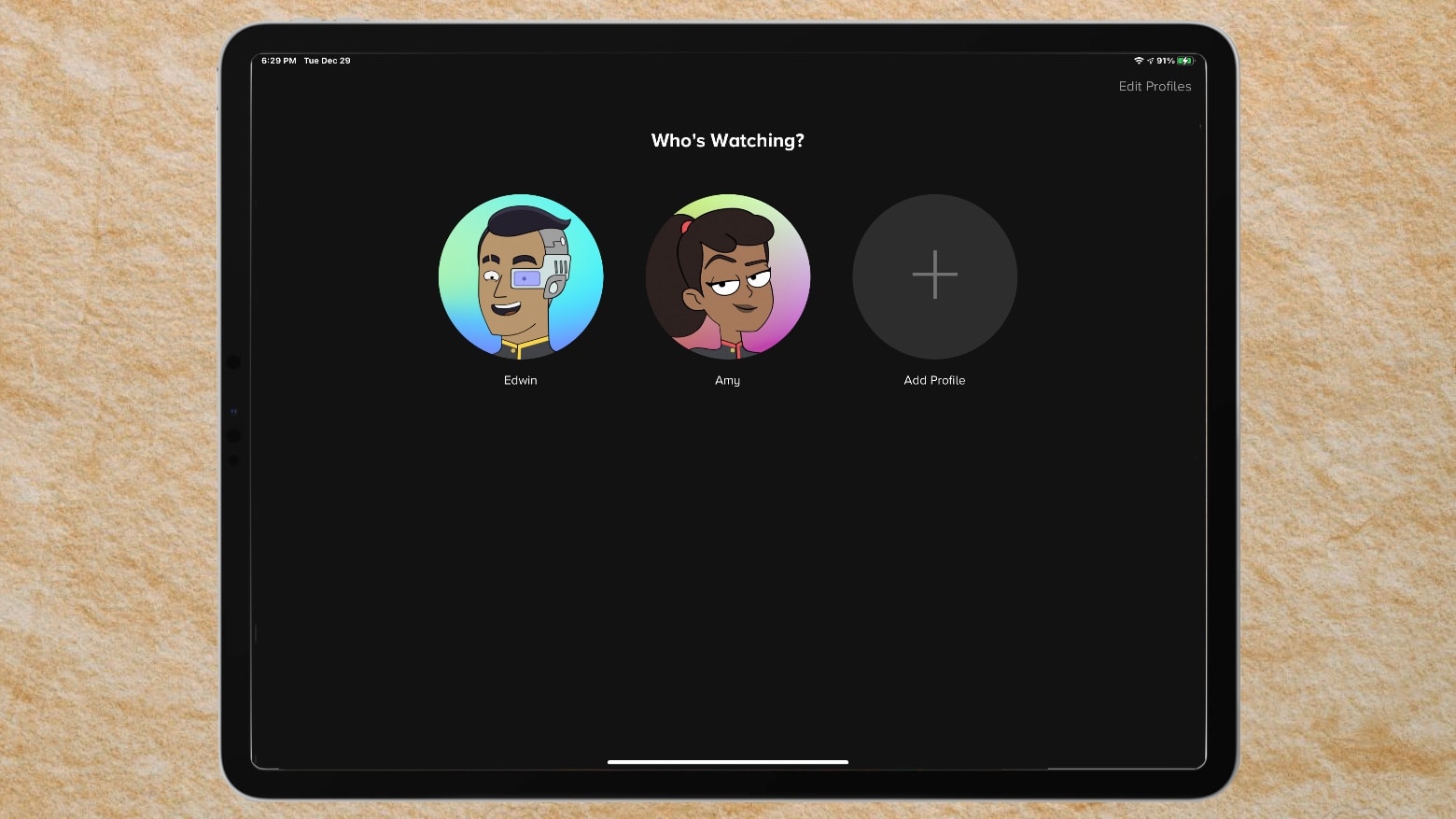Image resolution: width=1456 pixels, height=819 pixels.
Task: Click the Wi-Fi icon in the status bar
Action: (1139, 61)
